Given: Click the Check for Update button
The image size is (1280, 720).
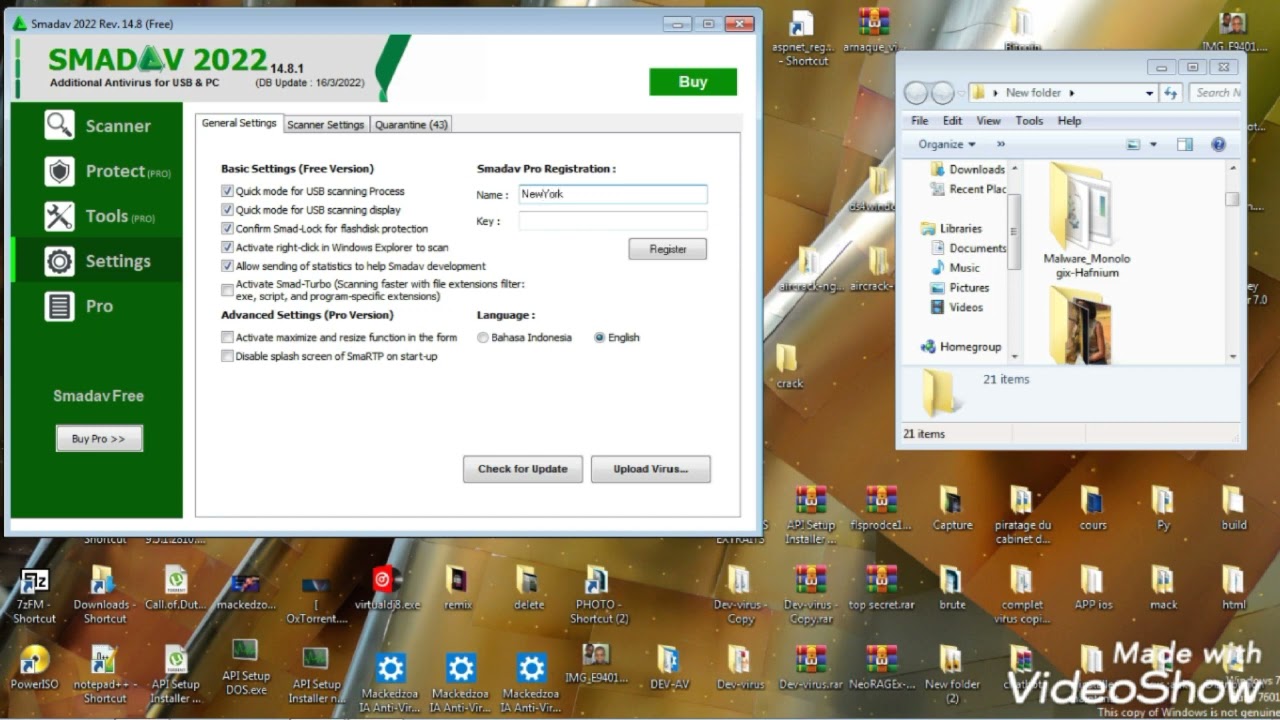Looking at the screenshot, I should coord(522,469).
